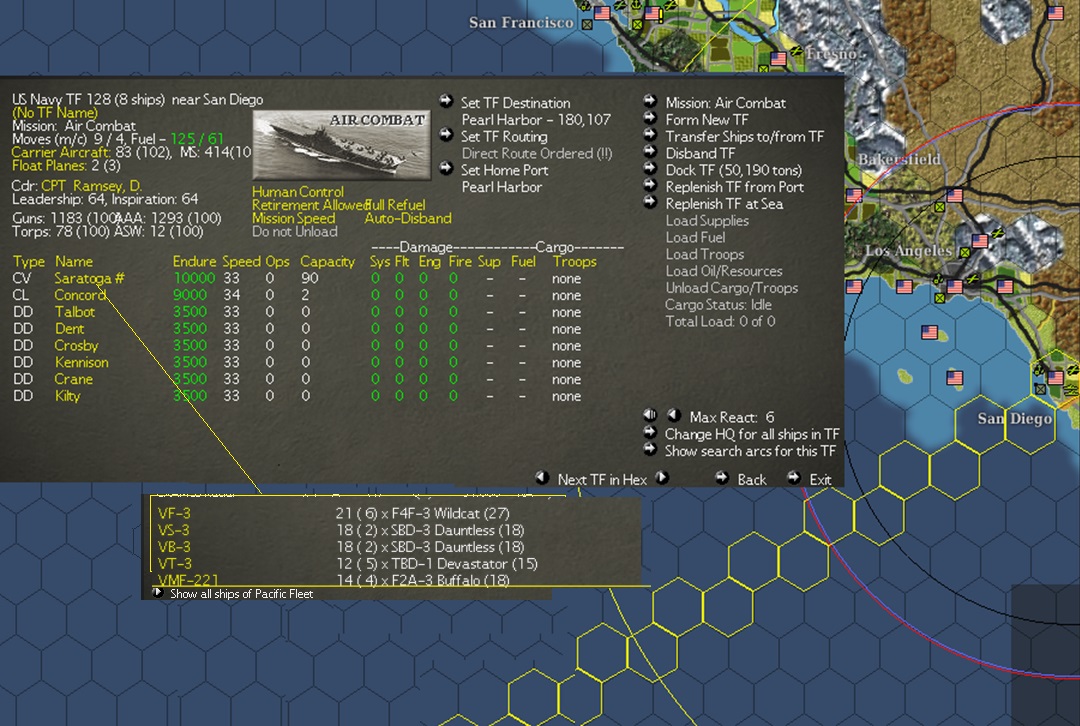
Task: Click the arrow icon beside Set TF Routing
Action: tap(446, 135)
